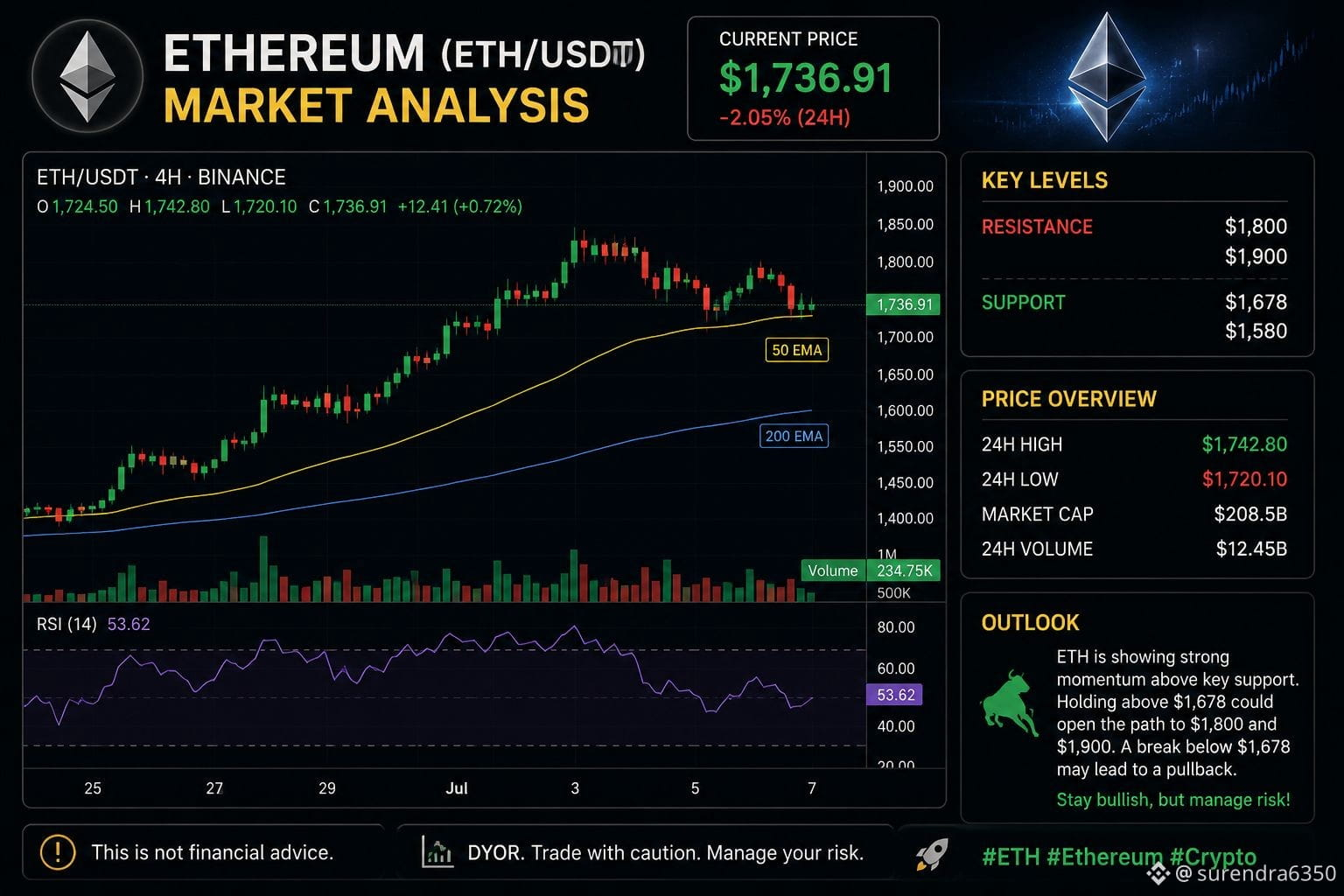Click the 40.00 RSI axis label
1344x896 pixels.
pos(895,726)
